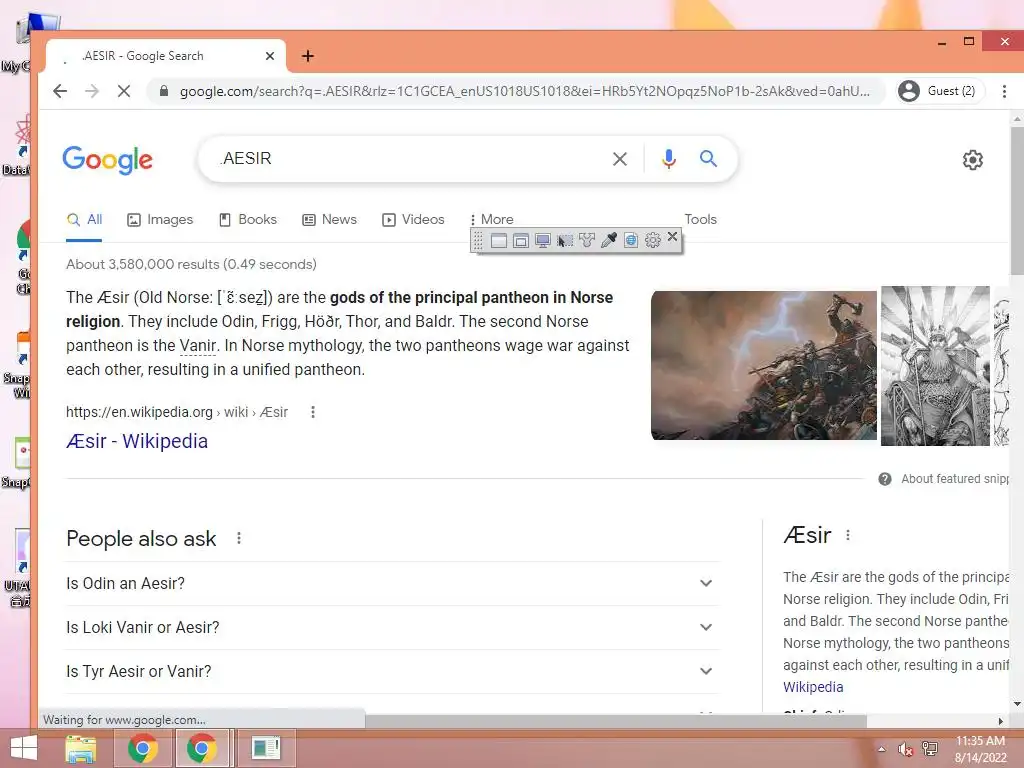The image size is (1024, 768).
Task: Switch to News results tab
Action: coord(330,219)
